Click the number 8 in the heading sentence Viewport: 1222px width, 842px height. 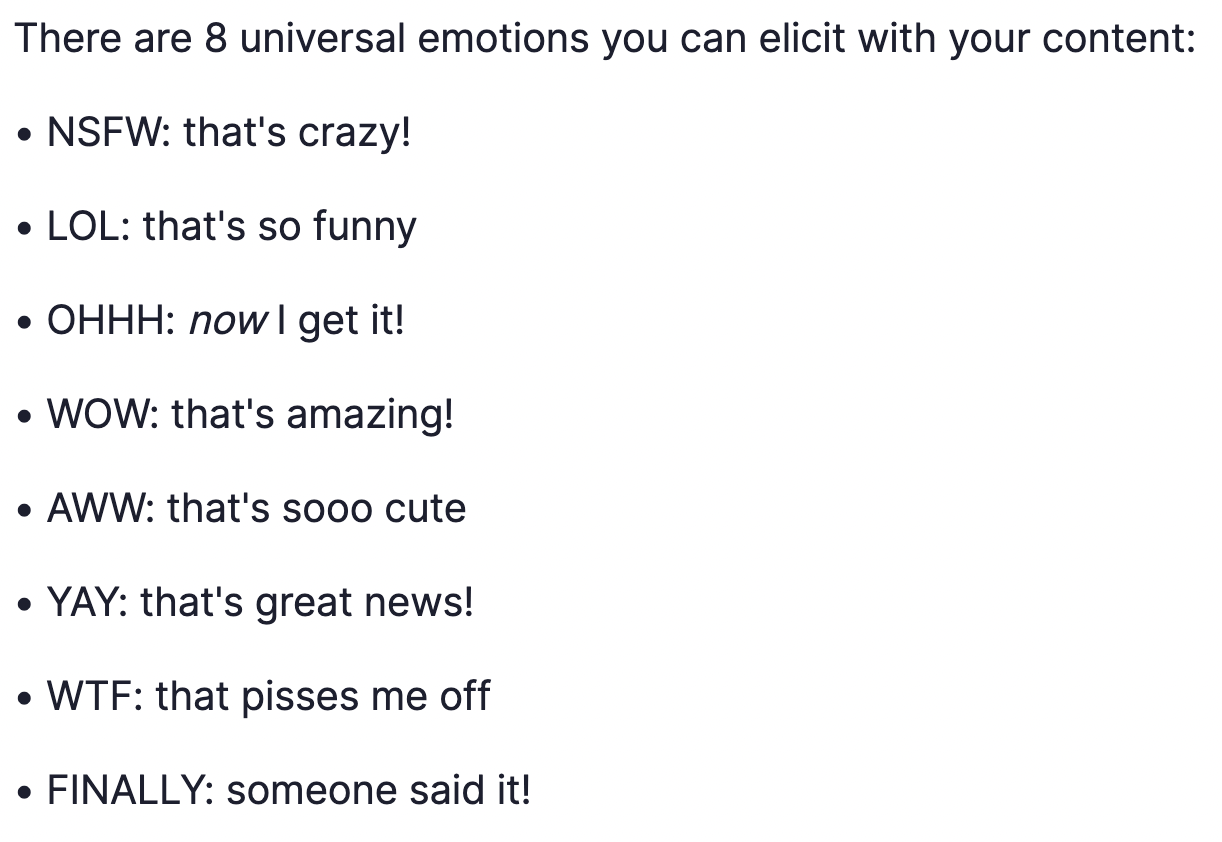pos(215,38)
